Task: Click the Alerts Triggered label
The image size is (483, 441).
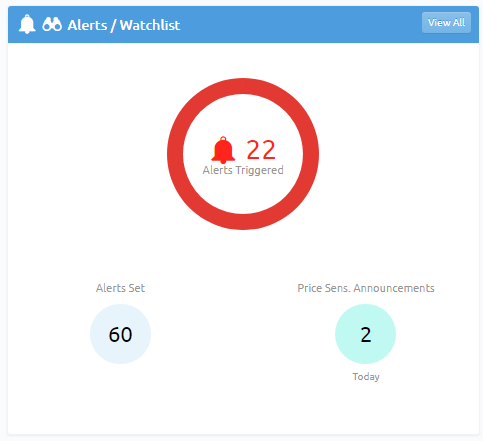Action: click(x=243, y=170)
